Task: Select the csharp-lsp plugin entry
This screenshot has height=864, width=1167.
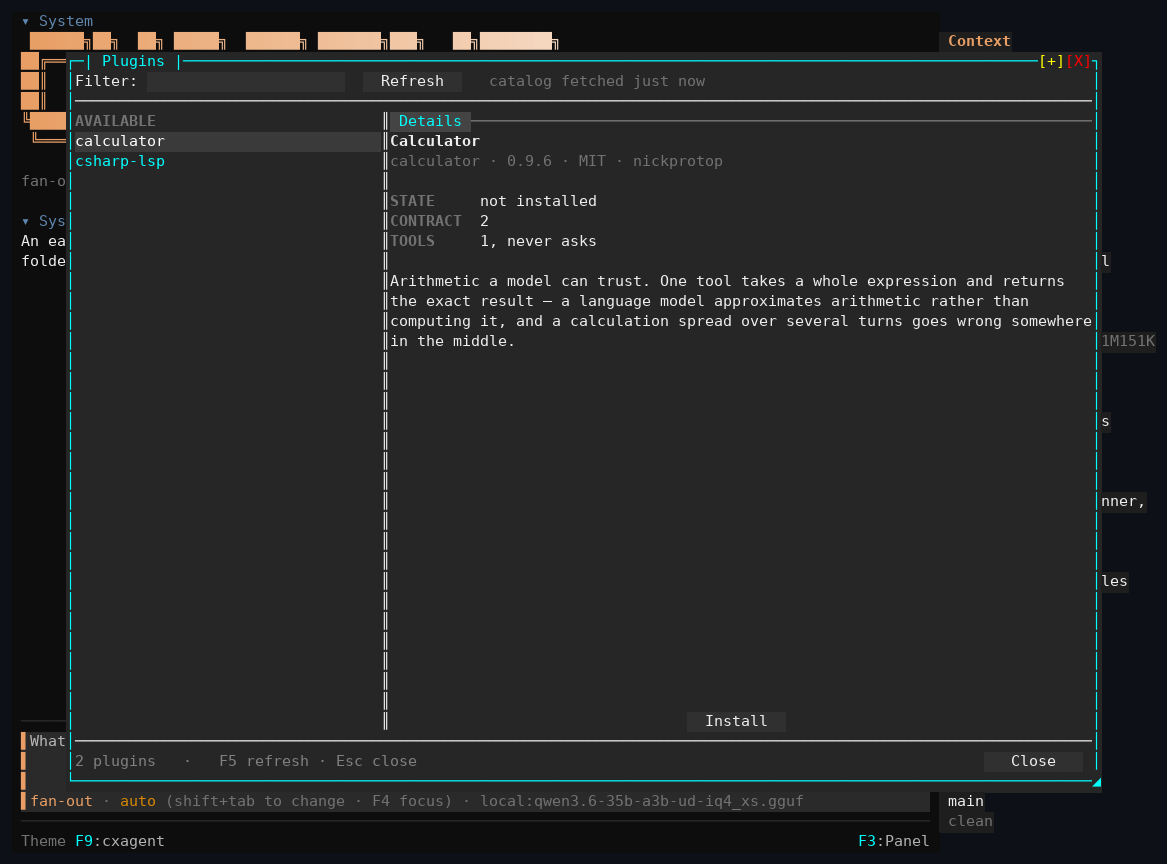Action: point(120,161)
